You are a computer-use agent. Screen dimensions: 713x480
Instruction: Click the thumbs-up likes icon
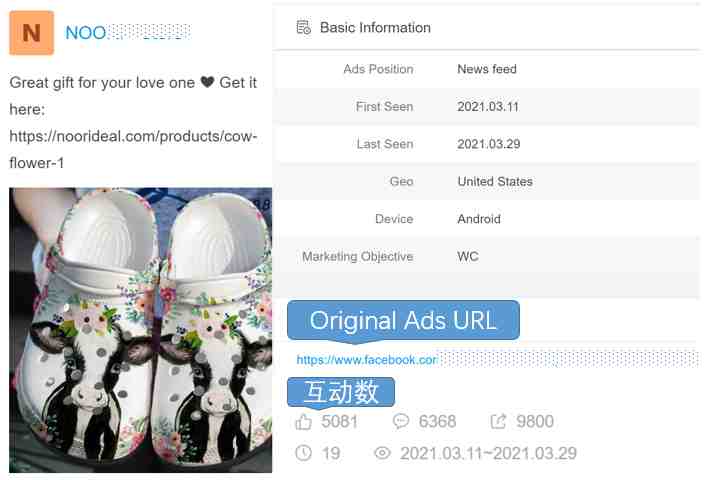(x=303, y=421)
